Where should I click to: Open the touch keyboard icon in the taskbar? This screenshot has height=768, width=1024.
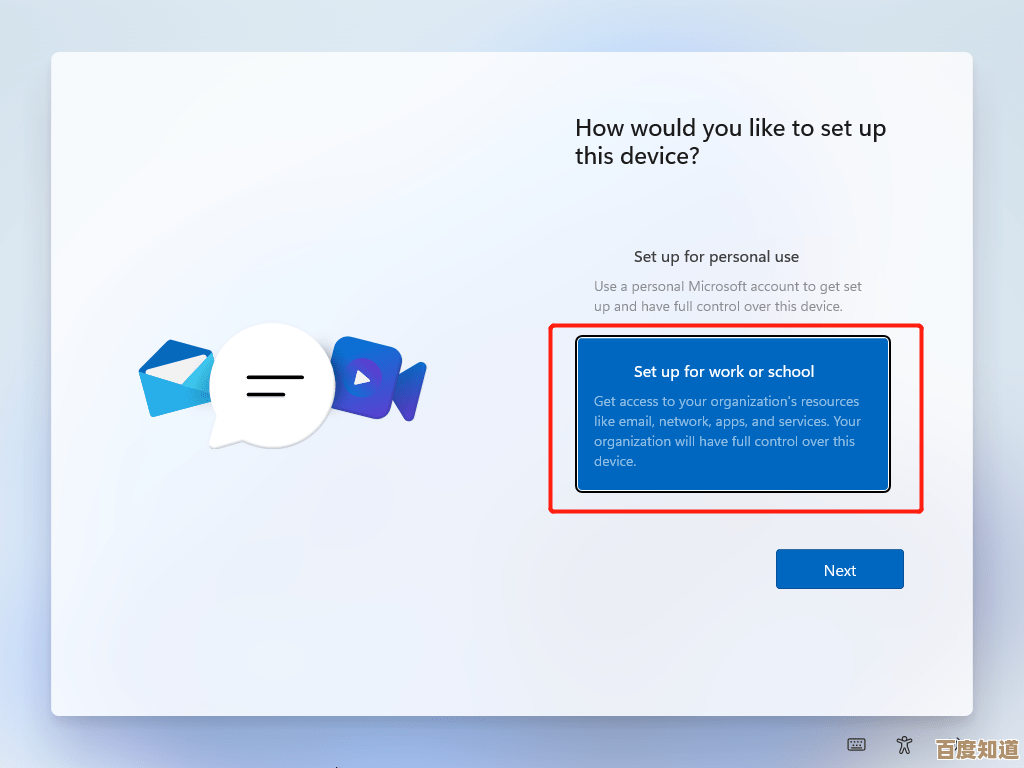(x=856, y=744)
